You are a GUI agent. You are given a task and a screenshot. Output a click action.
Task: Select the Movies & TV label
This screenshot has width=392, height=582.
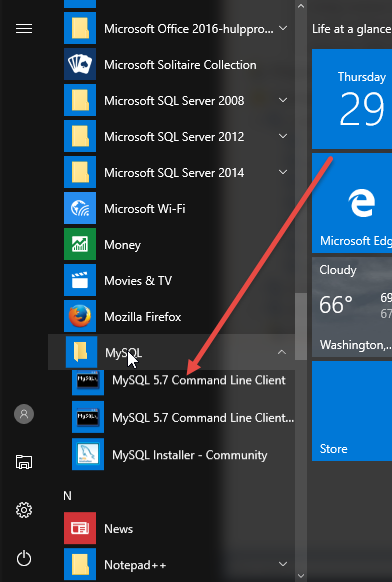coord(138,281)
